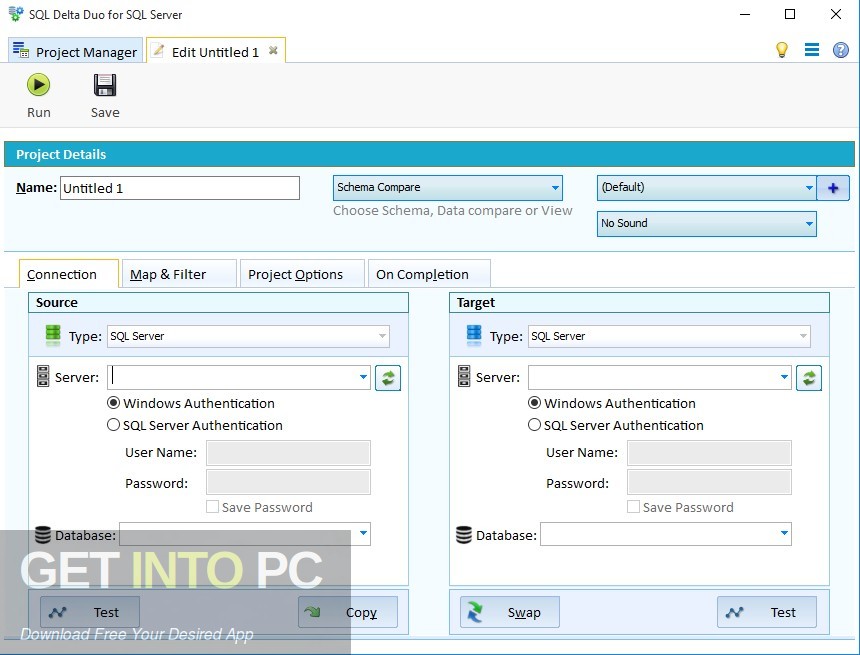The width and height of the screenshot is (860, 655).
Task: Open the help question mark icon
Action: pyautogui.click(x=841, y=50)
